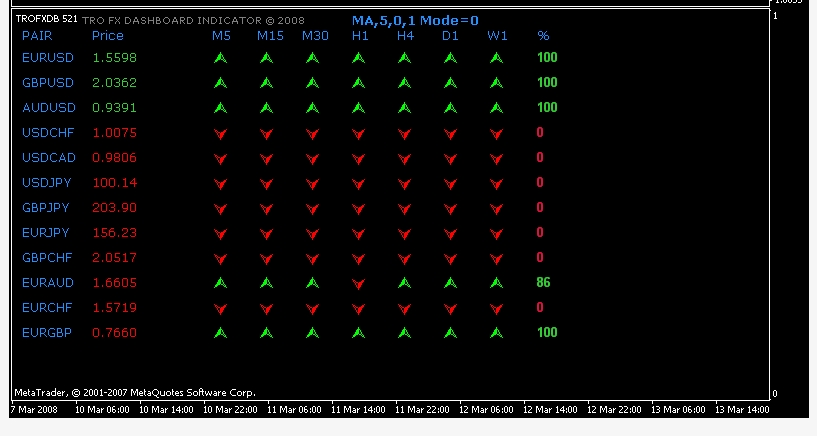Click the USDJPY M30 red down arrow
817x436 pixels.
pos(312,183)
